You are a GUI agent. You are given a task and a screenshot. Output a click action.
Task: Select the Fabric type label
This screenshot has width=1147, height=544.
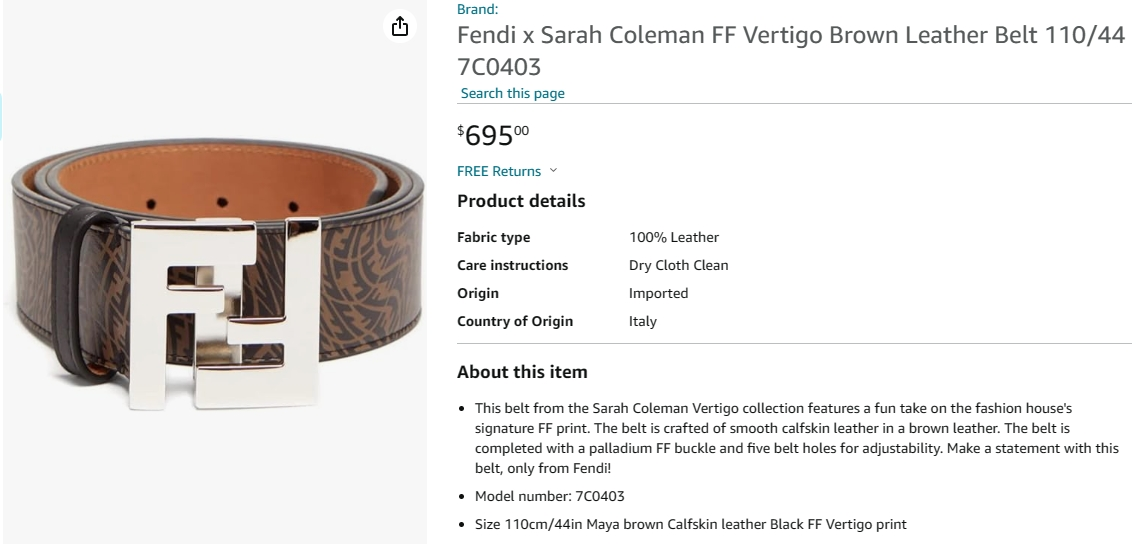tap(494, 237)
